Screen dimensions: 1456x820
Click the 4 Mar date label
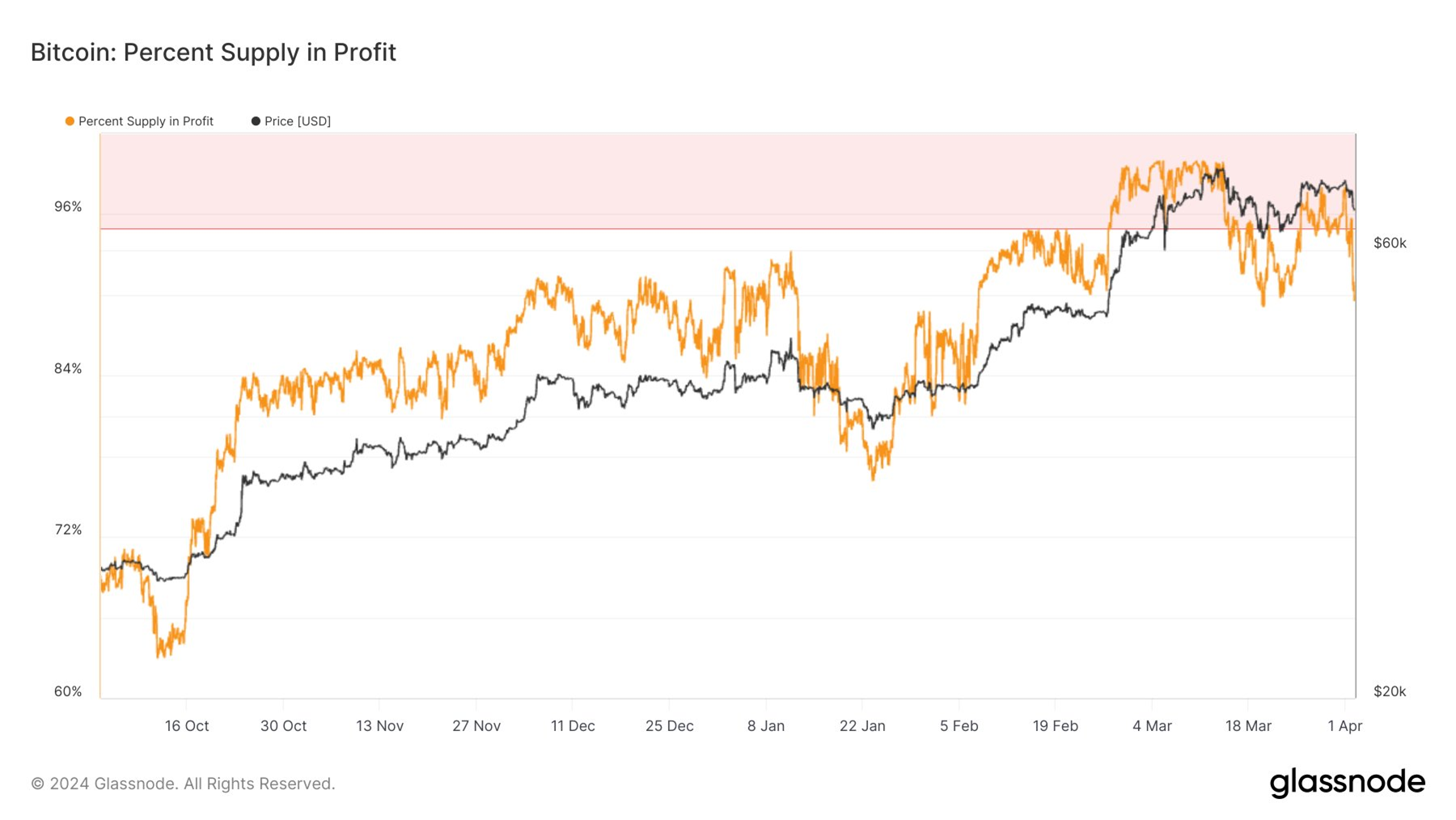coord(1152,726)
